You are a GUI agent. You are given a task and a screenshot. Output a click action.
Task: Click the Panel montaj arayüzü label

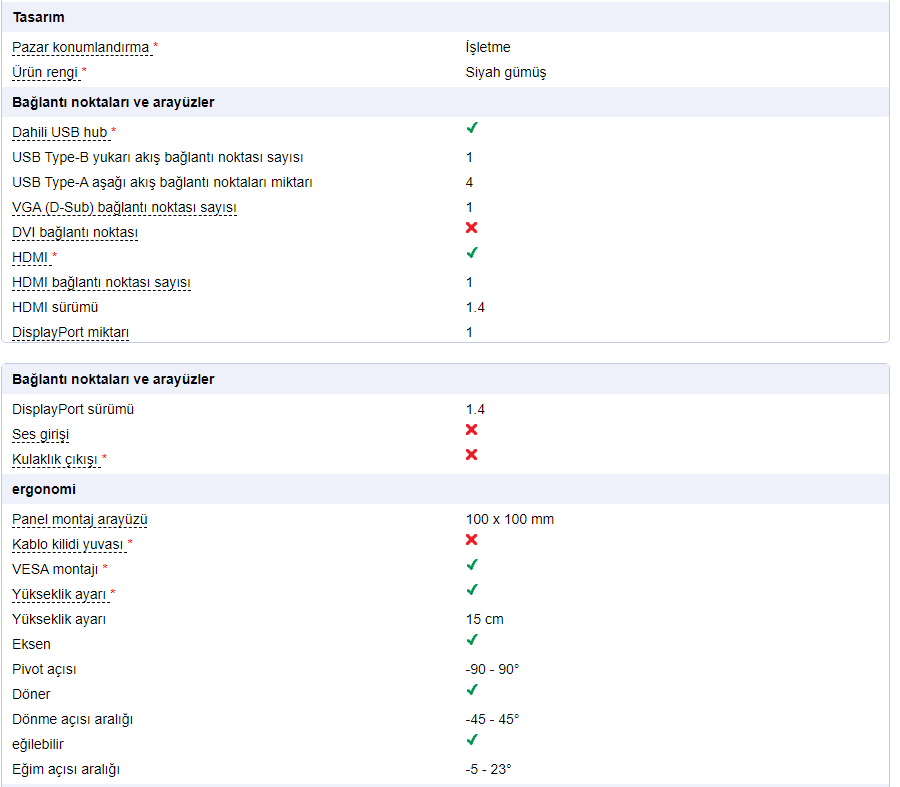click(80, 520)
